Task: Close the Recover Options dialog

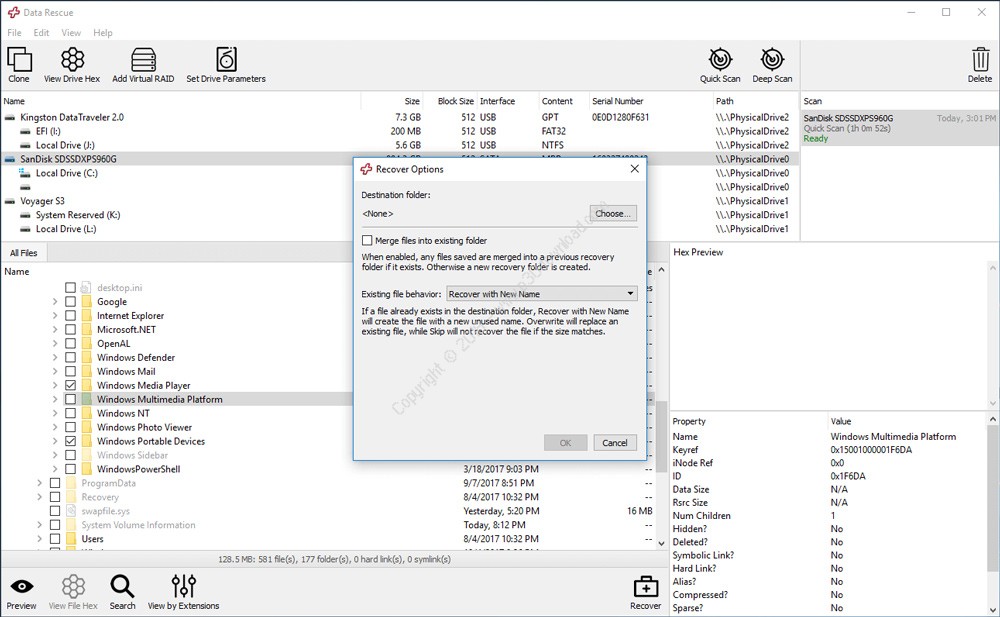Action: [x=635, y=169]
